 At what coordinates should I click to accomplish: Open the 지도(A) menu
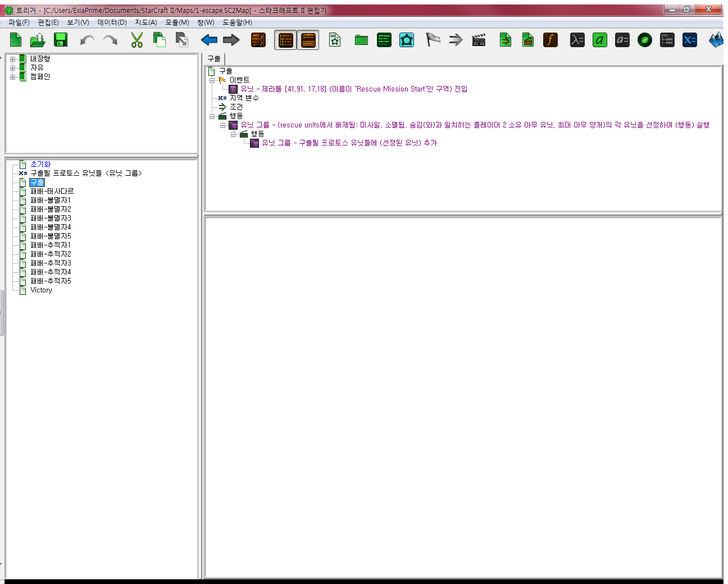(146, 22)
